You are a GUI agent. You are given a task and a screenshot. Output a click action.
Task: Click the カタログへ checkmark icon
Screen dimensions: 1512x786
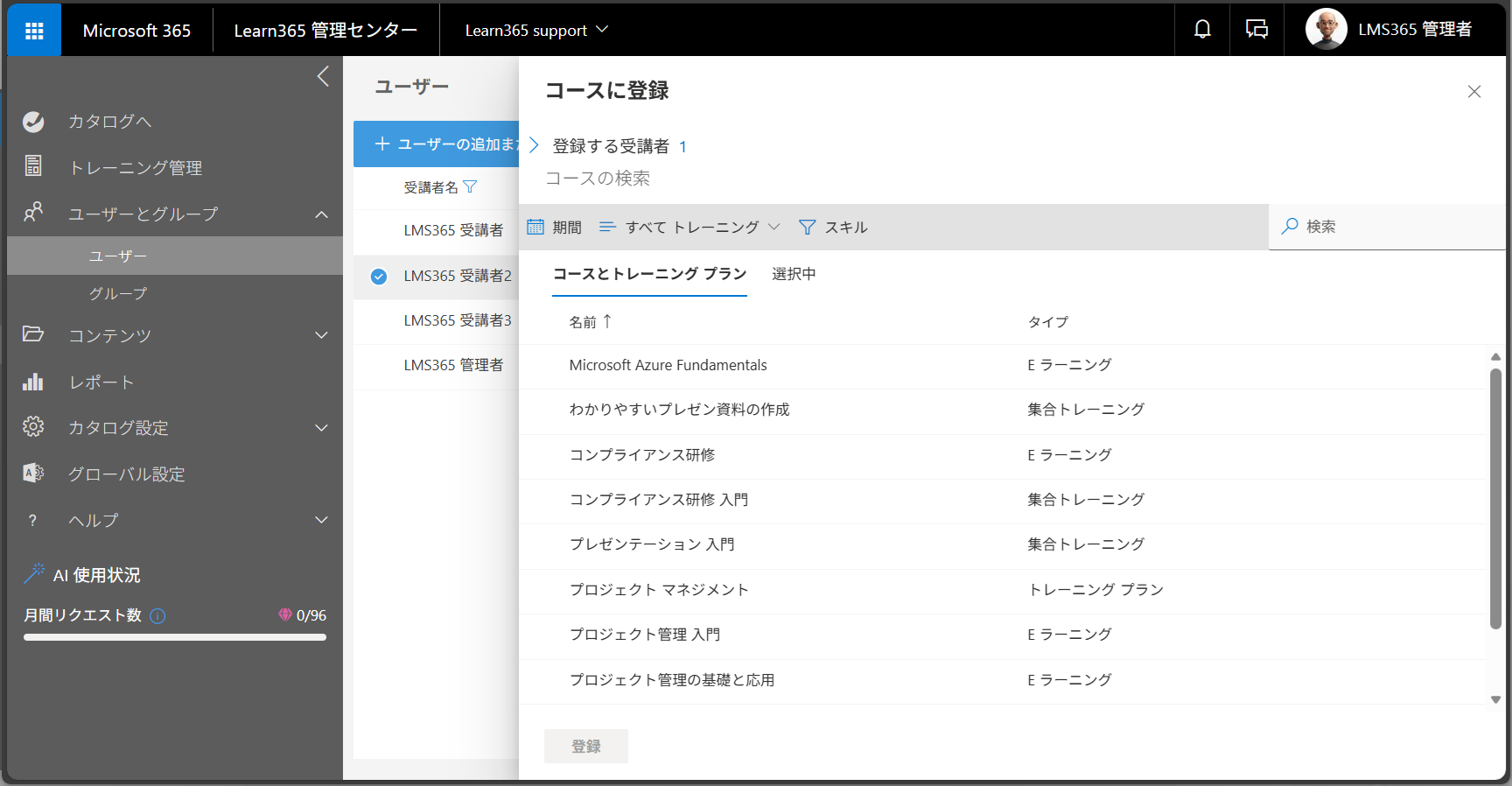pyautogui.click(x=33, y=122)
